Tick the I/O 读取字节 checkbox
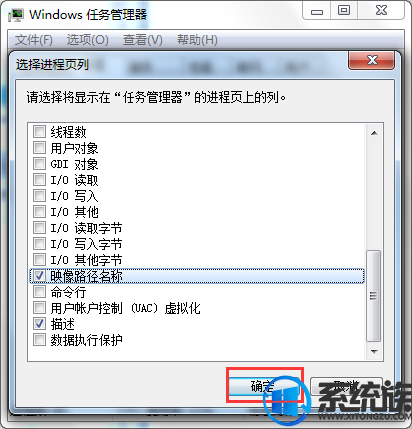Screen dimensions: 412x429 point(39,228)
